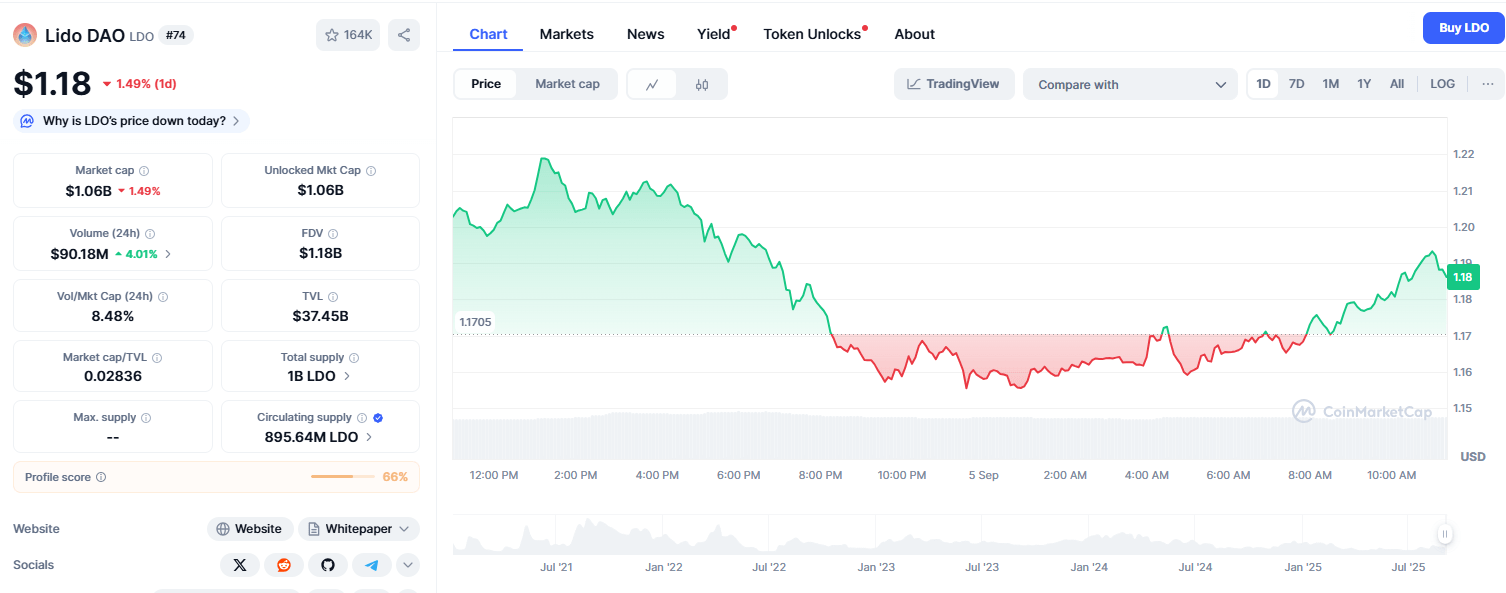This screenshot has height=593, width=1506.
Task: Expand Total supply 1B LDO arrow
Action: 347,376
